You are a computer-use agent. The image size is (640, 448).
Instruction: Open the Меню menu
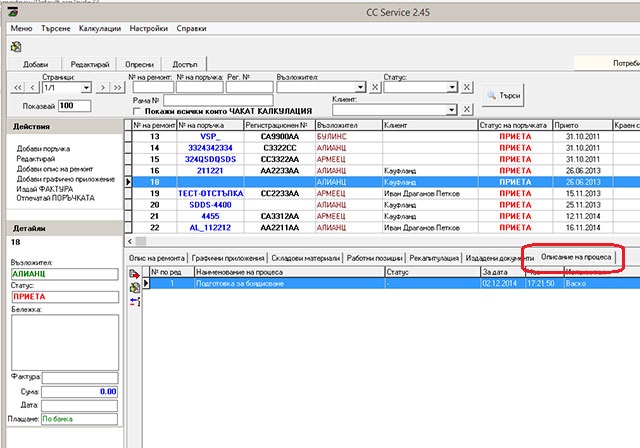pos(21,29)
